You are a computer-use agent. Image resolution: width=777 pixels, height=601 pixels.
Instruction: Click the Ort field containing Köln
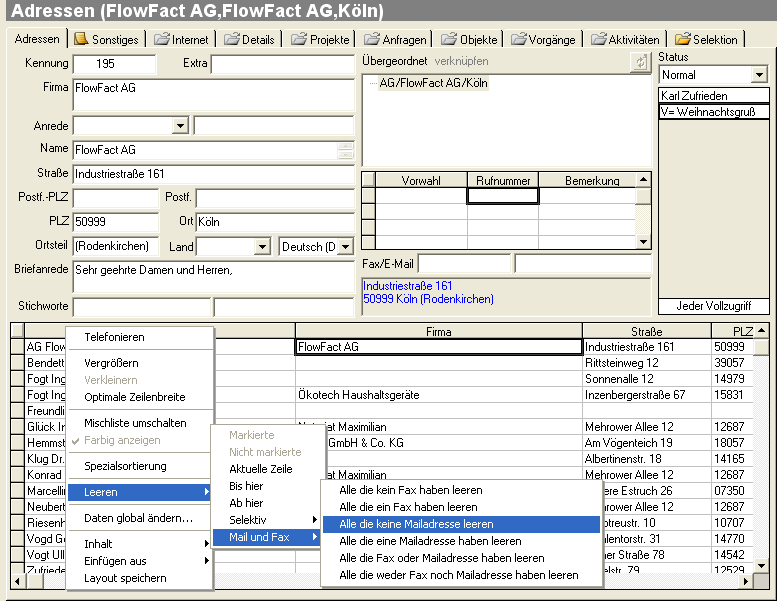point(275,221)
